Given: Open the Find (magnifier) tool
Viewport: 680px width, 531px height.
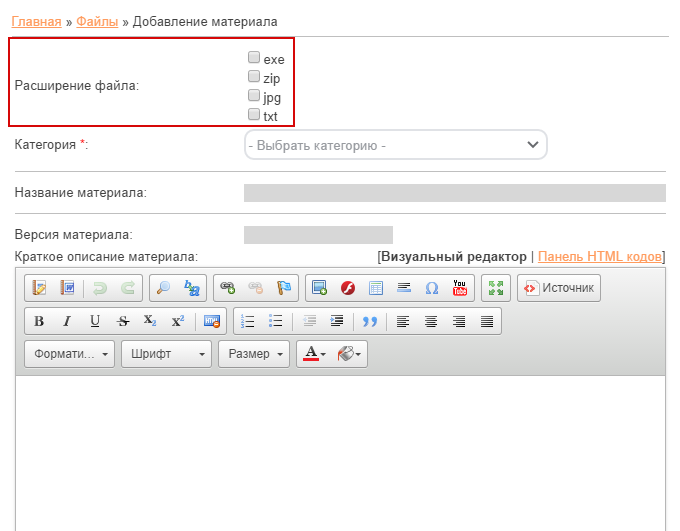Looking at the screenshot, I should [164, 288].
